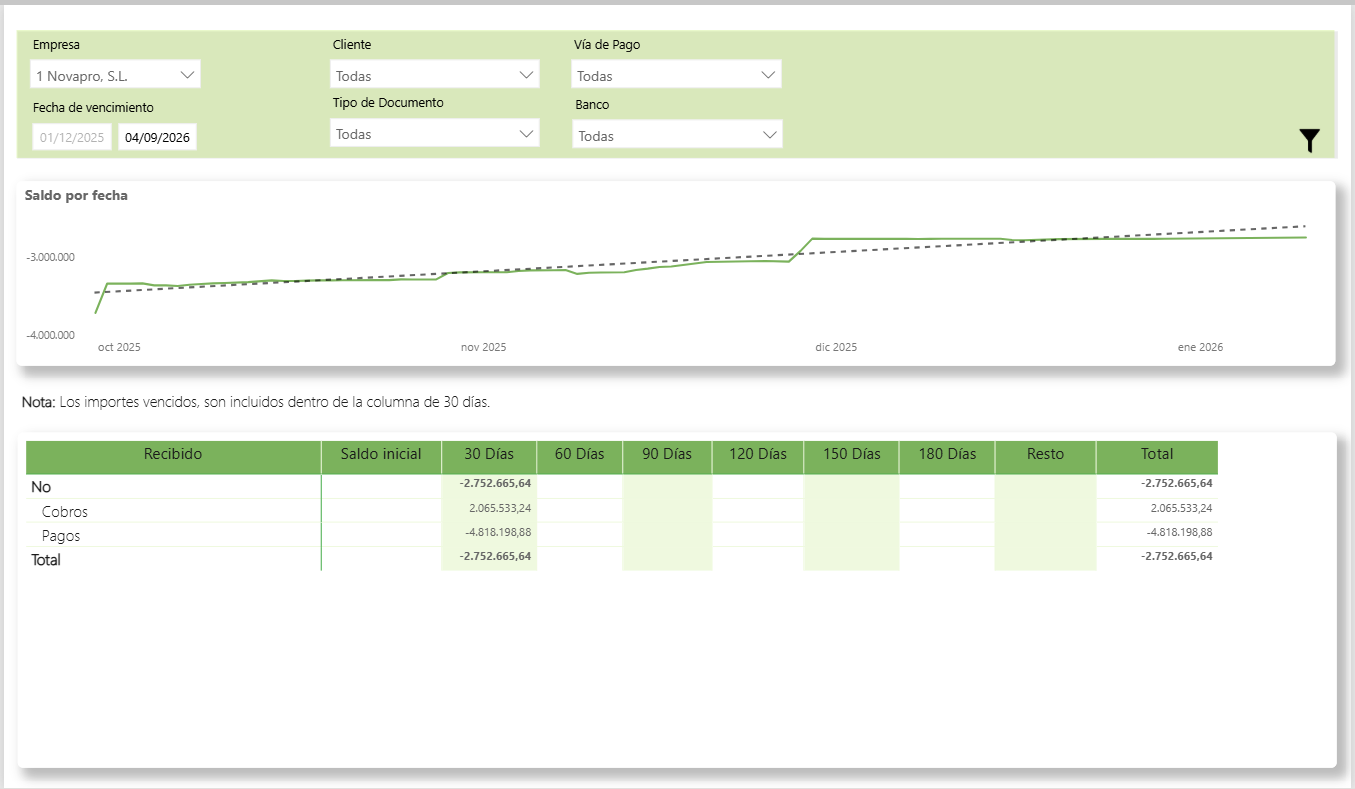Click the end date field 04/09/2026
1355x789 pixels.
[x=157, y=138]
